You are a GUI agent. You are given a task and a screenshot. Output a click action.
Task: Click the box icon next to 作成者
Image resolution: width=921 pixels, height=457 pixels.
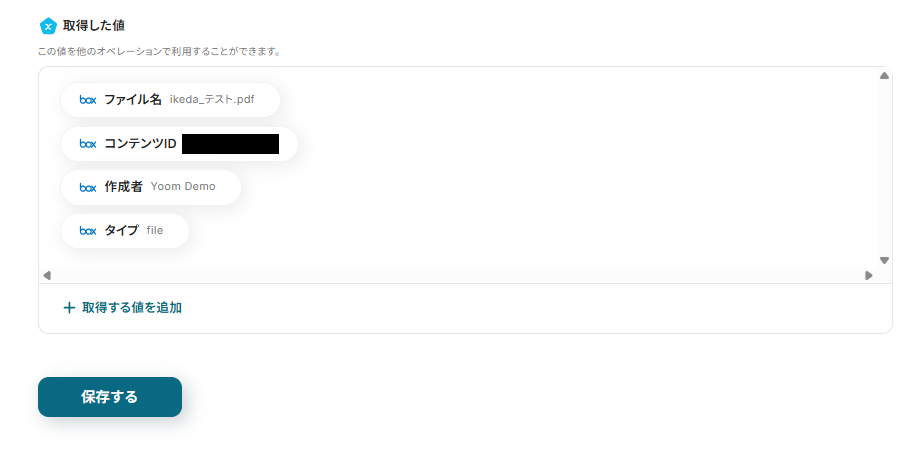click(x=88, y=187)
